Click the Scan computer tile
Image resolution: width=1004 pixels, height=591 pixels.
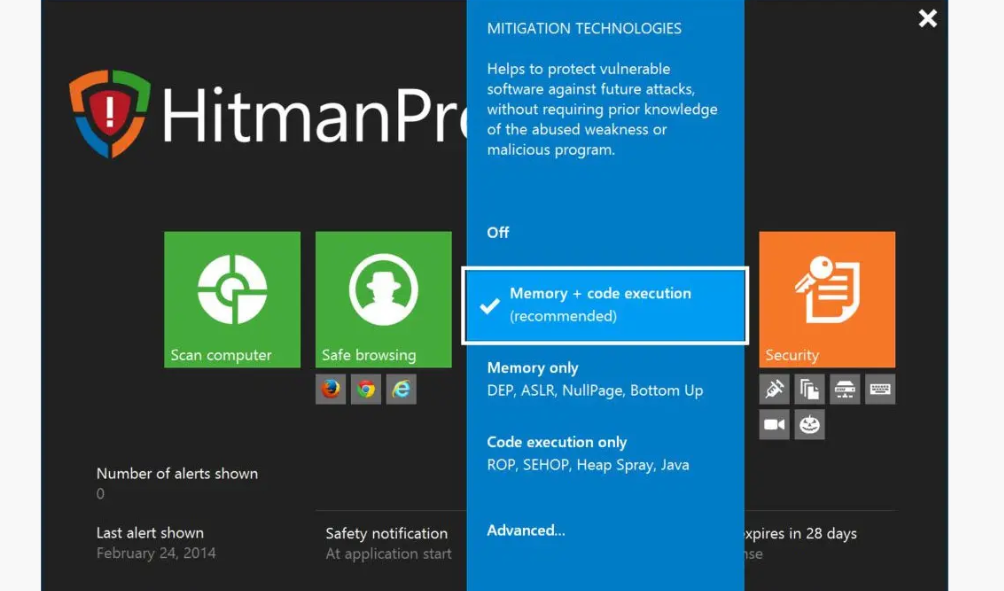[x=232, y=299]
